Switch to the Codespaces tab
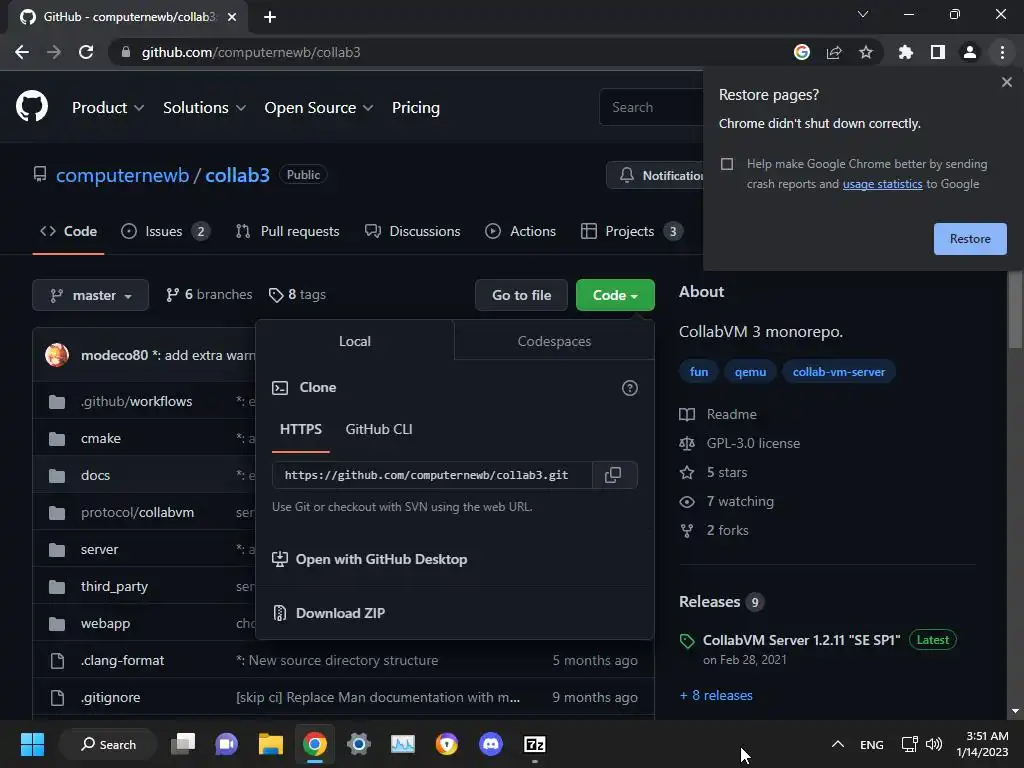The width and height of the screenshot is (1024, 768). tap(554, 341)
